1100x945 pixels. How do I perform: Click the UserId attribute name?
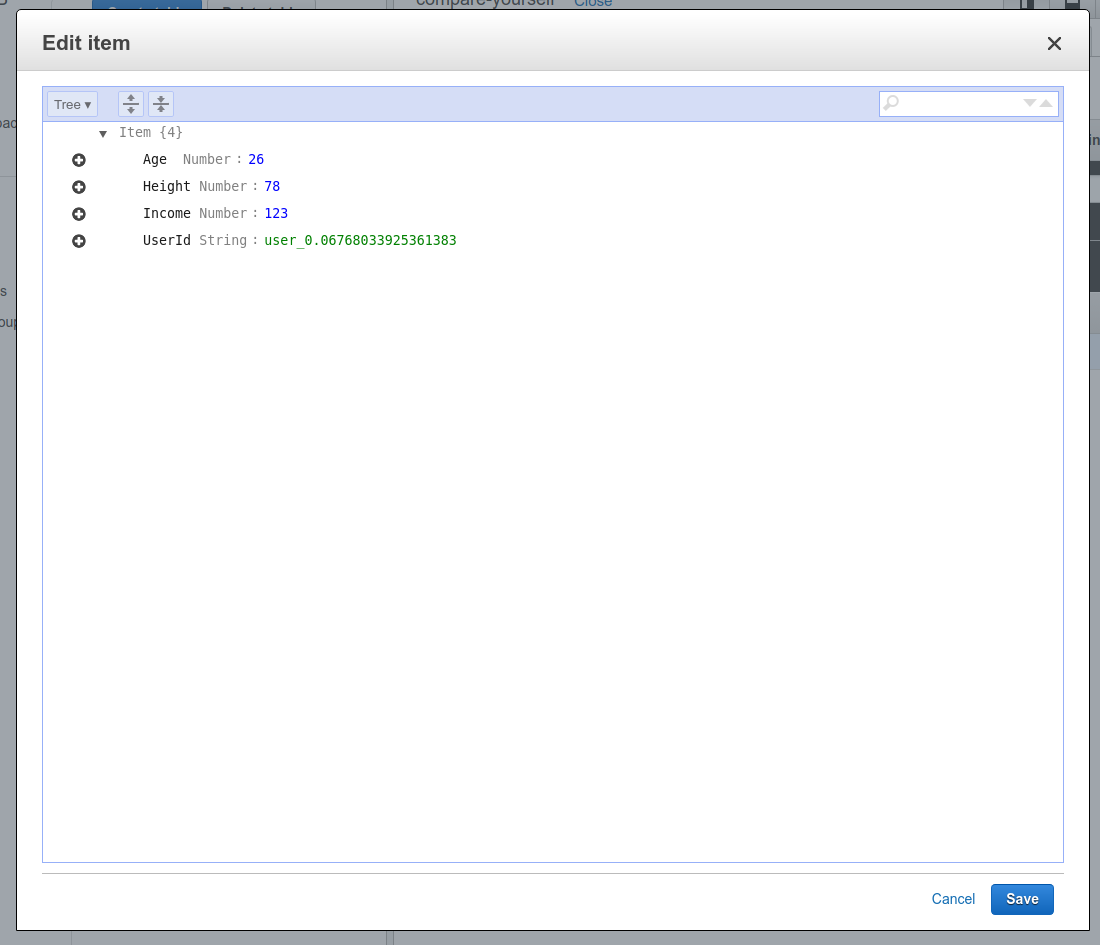click(x=166, y=240)
